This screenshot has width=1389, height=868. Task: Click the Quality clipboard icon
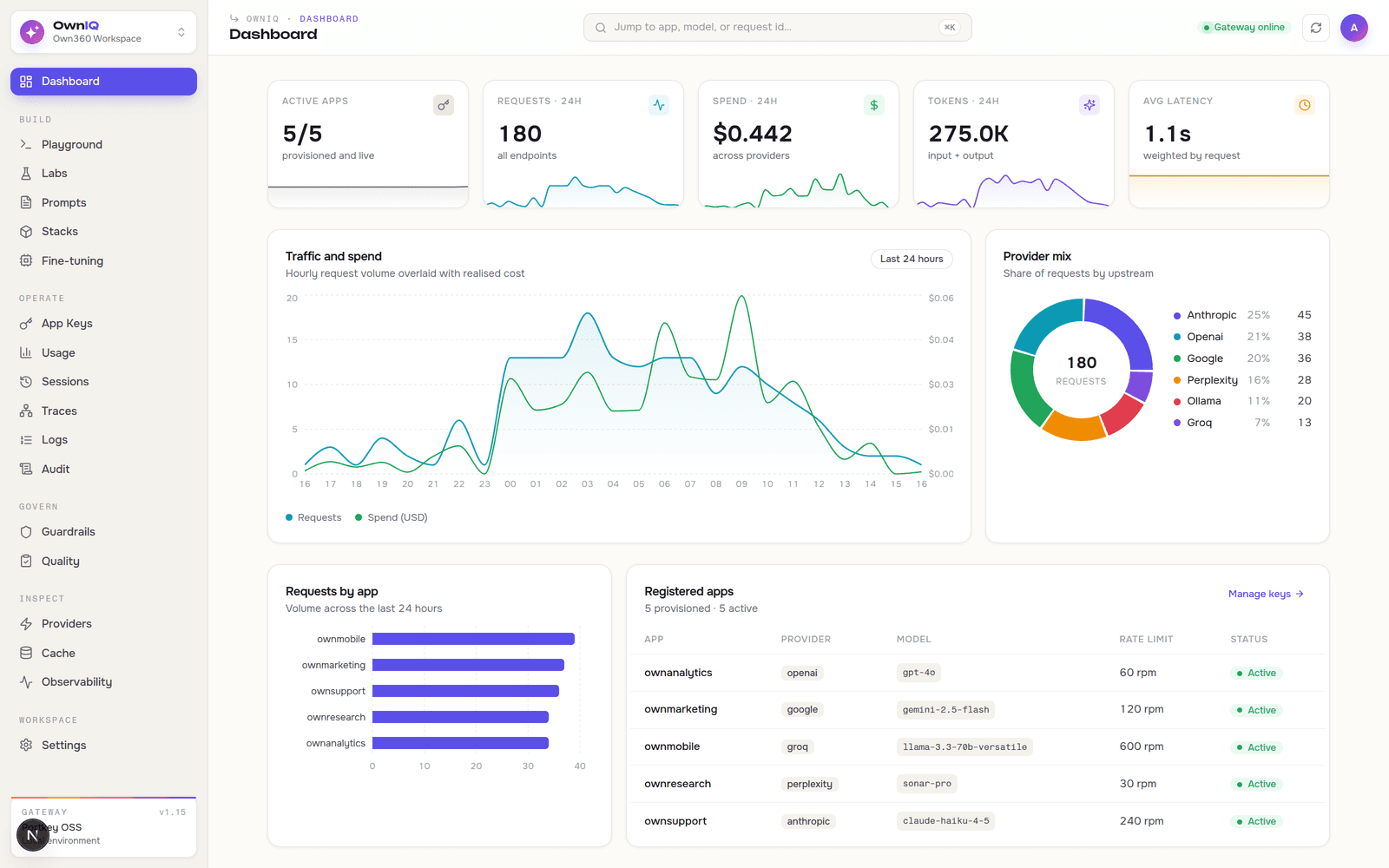tap(26, 562)
